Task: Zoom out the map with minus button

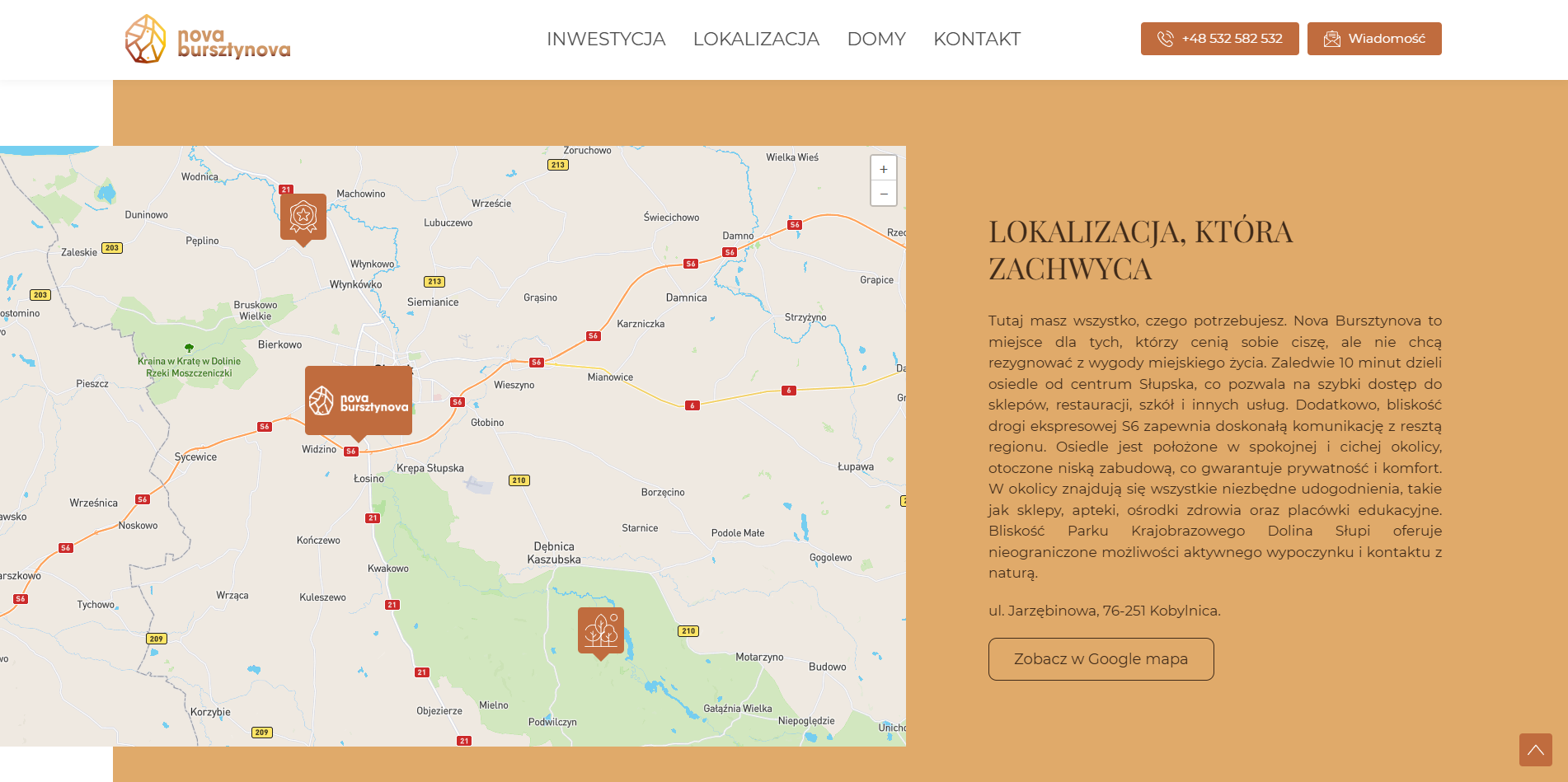Action: point(884,194)
